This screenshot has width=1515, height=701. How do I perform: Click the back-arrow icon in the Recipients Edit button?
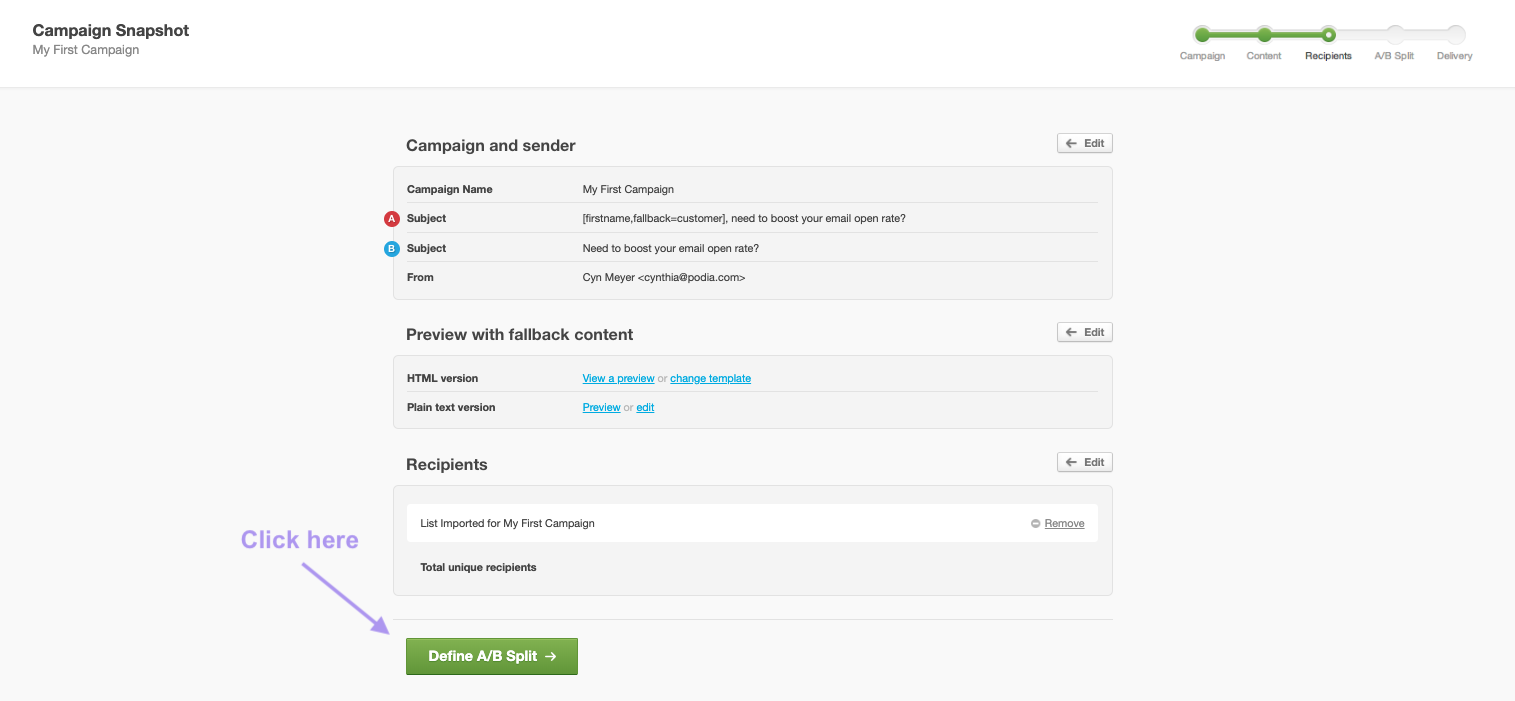pos(1071,461)
